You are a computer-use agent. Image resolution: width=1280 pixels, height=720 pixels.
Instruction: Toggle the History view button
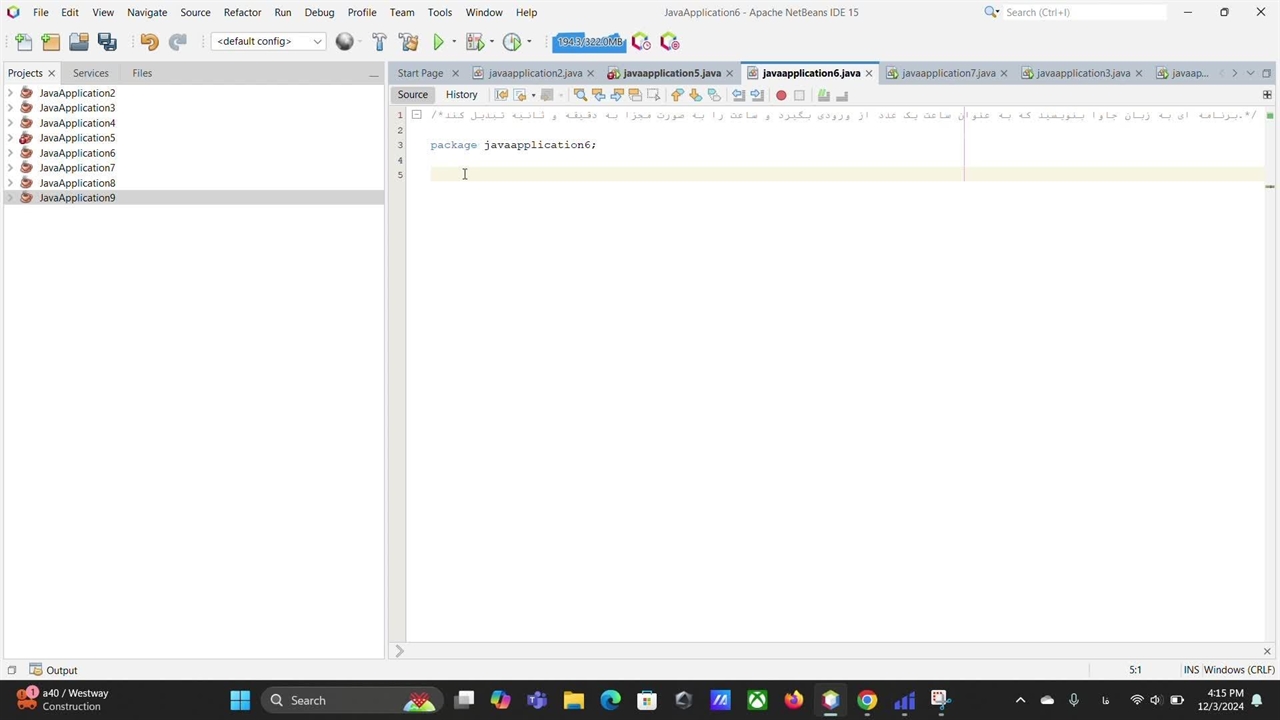pyautogui.click(x=461, y=95)
